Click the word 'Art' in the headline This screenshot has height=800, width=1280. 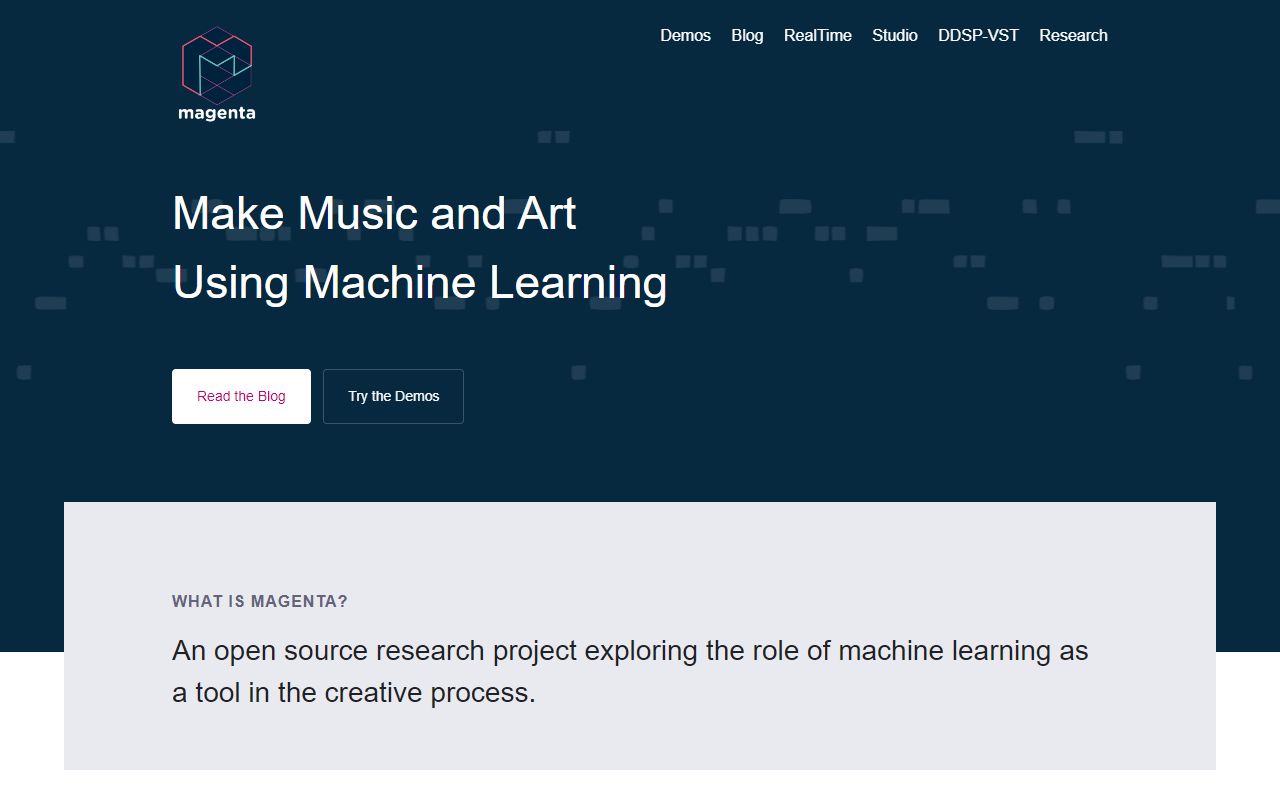coord(546,213)
